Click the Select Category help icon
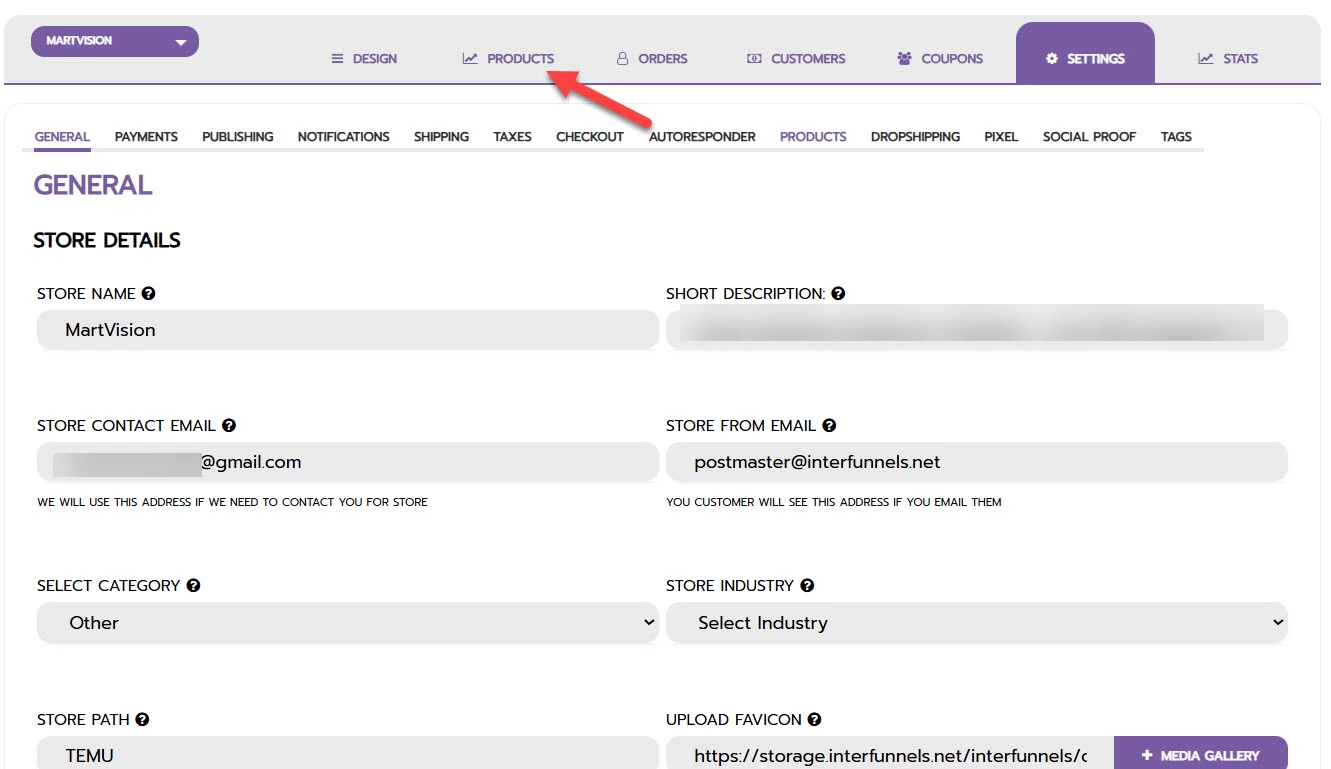1331x769 pixels. click(193, 586)
